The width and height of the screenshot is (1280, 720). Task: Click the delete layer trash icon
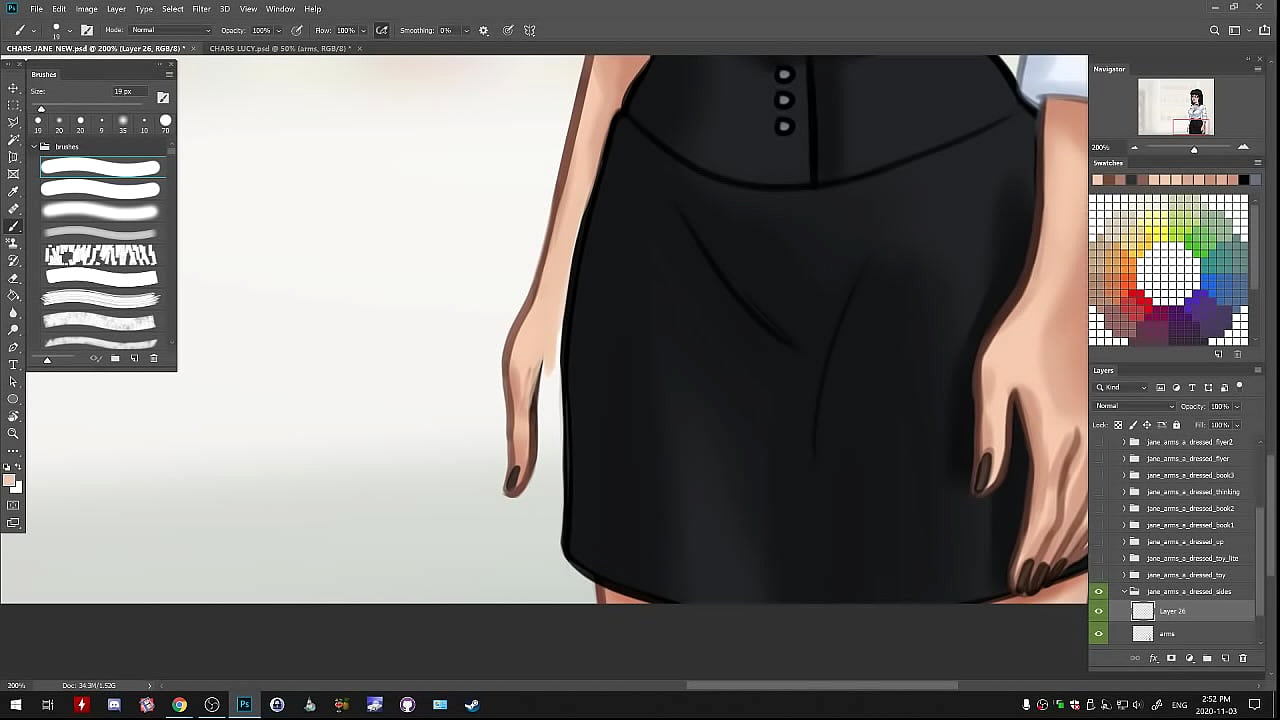click(1243, 658)
